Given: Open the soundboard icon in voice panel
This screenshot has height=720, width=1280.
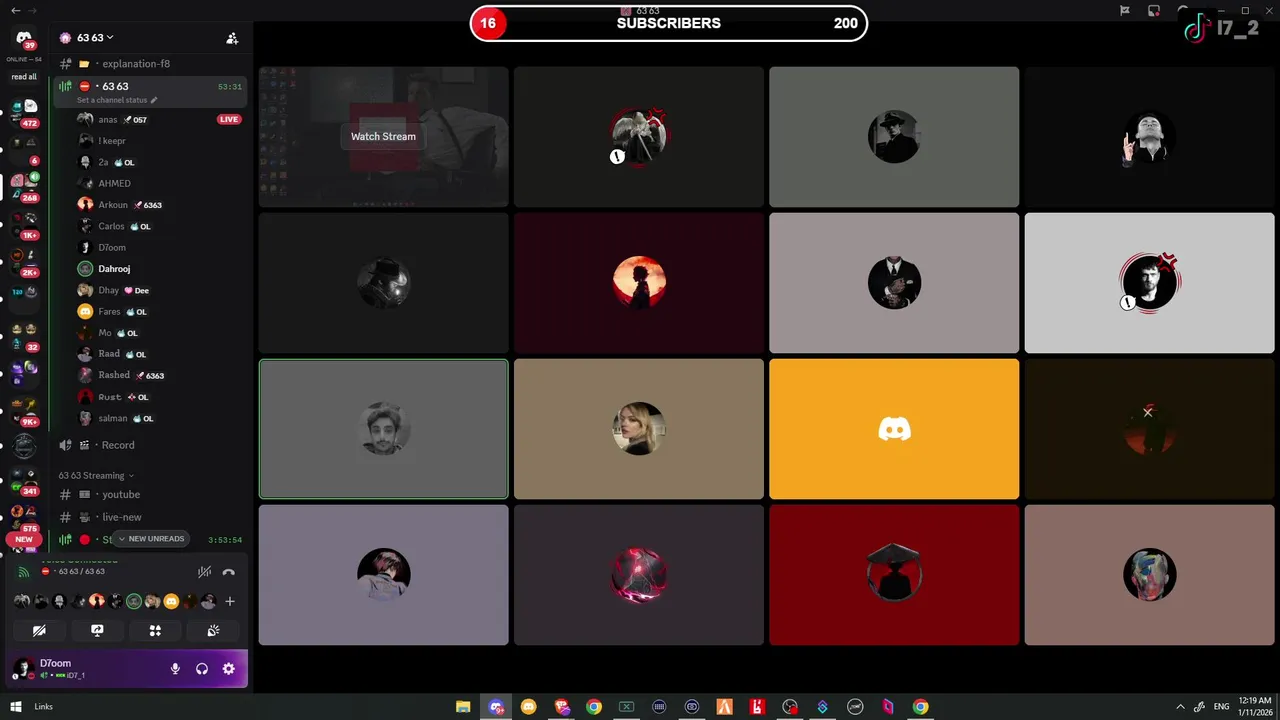Looking at the screenshot, I should [x=213, y=631].
